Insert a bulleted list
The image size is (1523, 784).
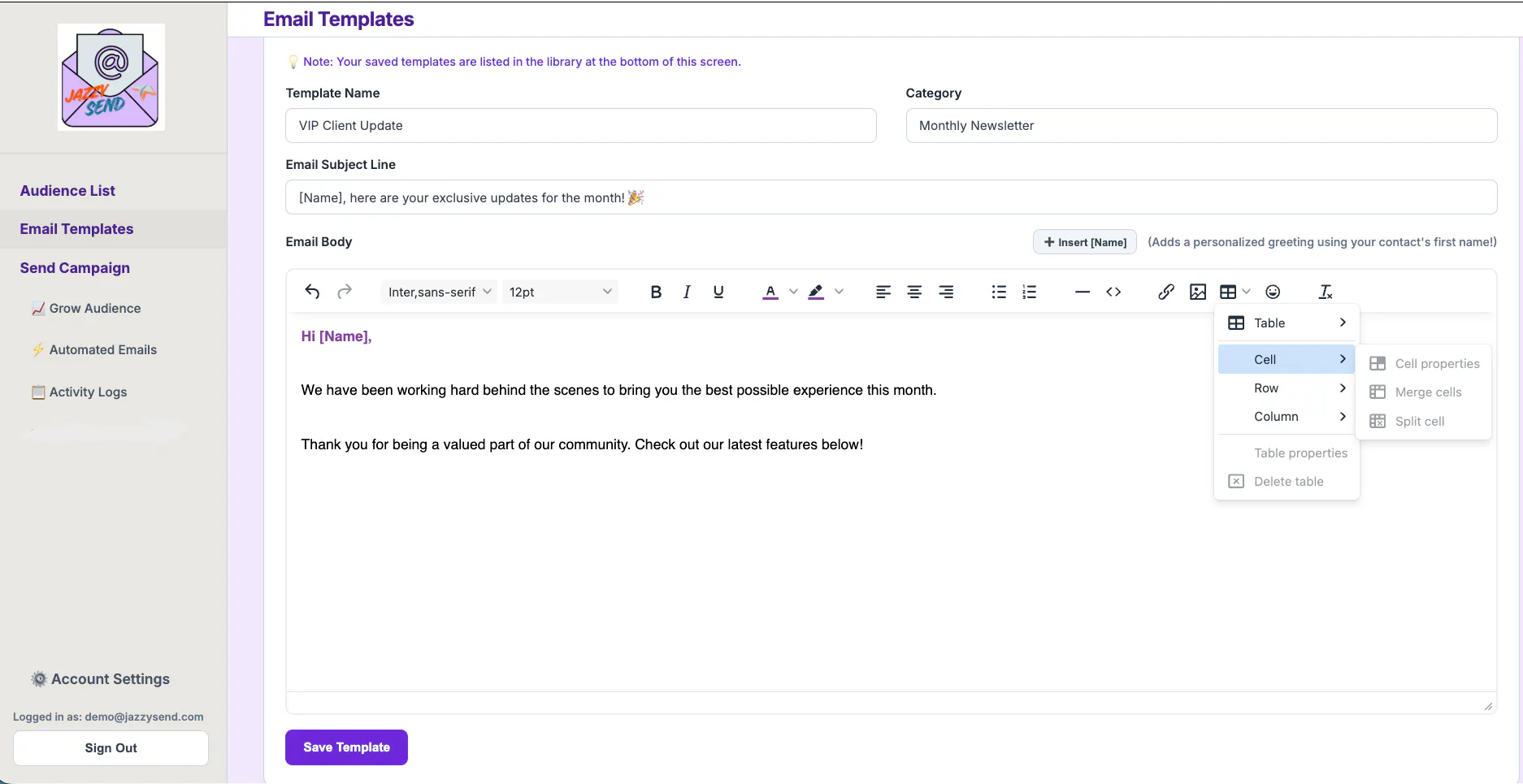point(999,292)
